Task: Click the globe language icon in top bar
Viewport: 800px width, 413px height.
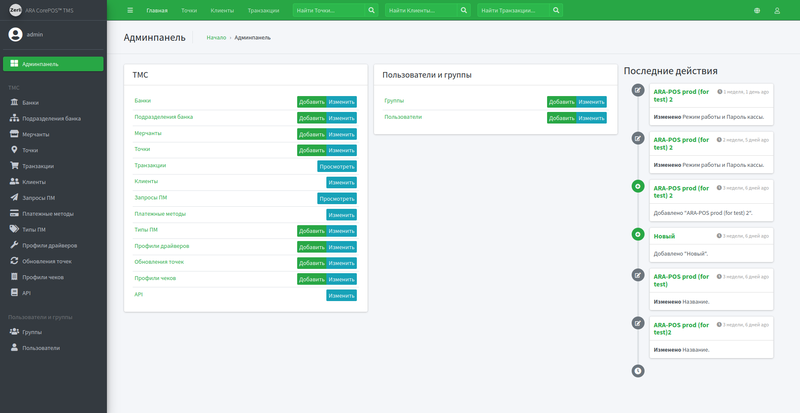Action: click(757, 10)
